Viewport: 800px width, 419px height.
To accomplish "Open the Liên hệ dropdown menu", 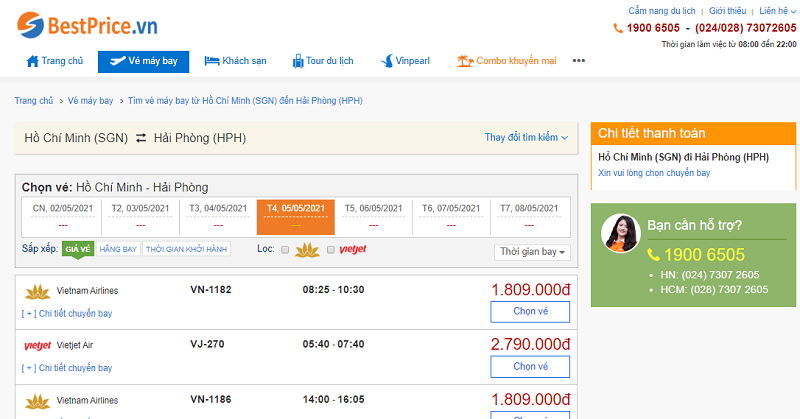I will 777,11.
